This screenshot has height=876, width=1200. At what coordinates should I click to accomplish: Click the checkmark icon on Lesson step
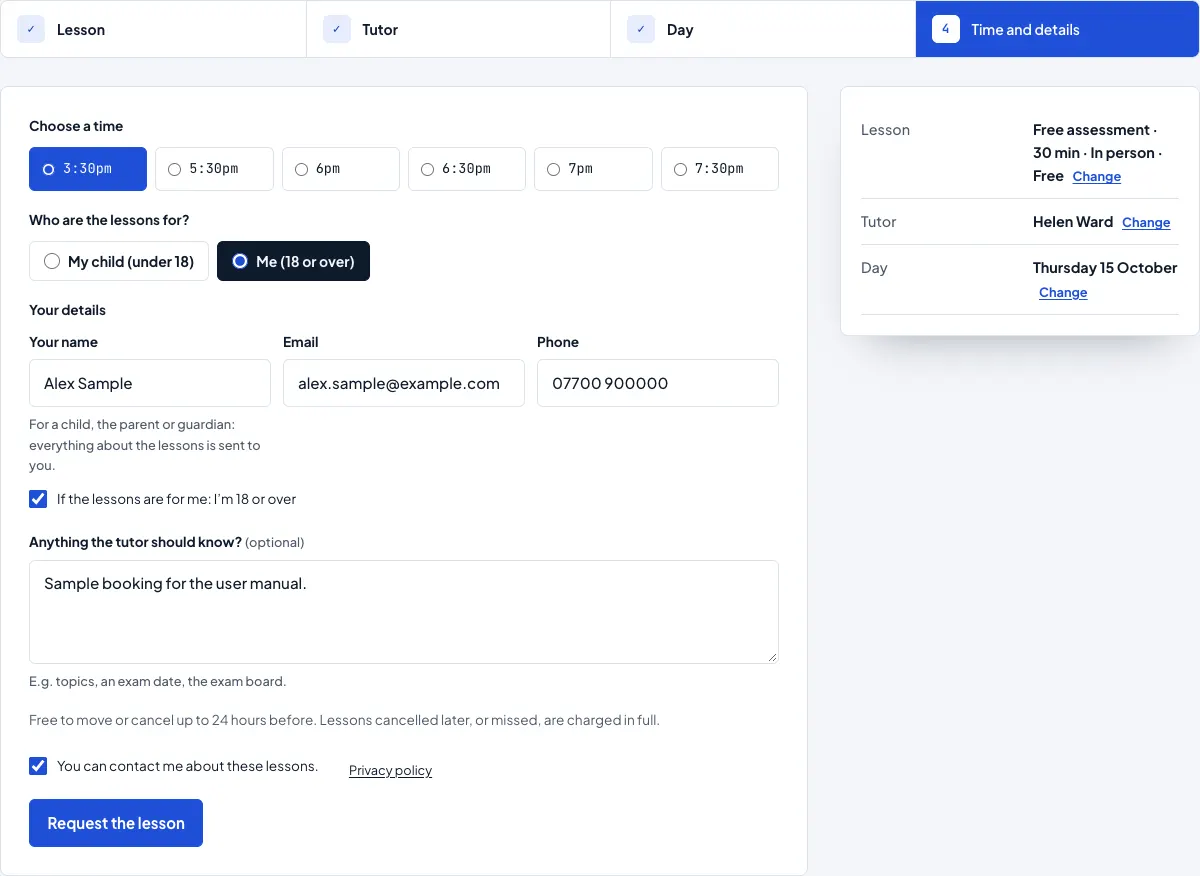point(31,29)
